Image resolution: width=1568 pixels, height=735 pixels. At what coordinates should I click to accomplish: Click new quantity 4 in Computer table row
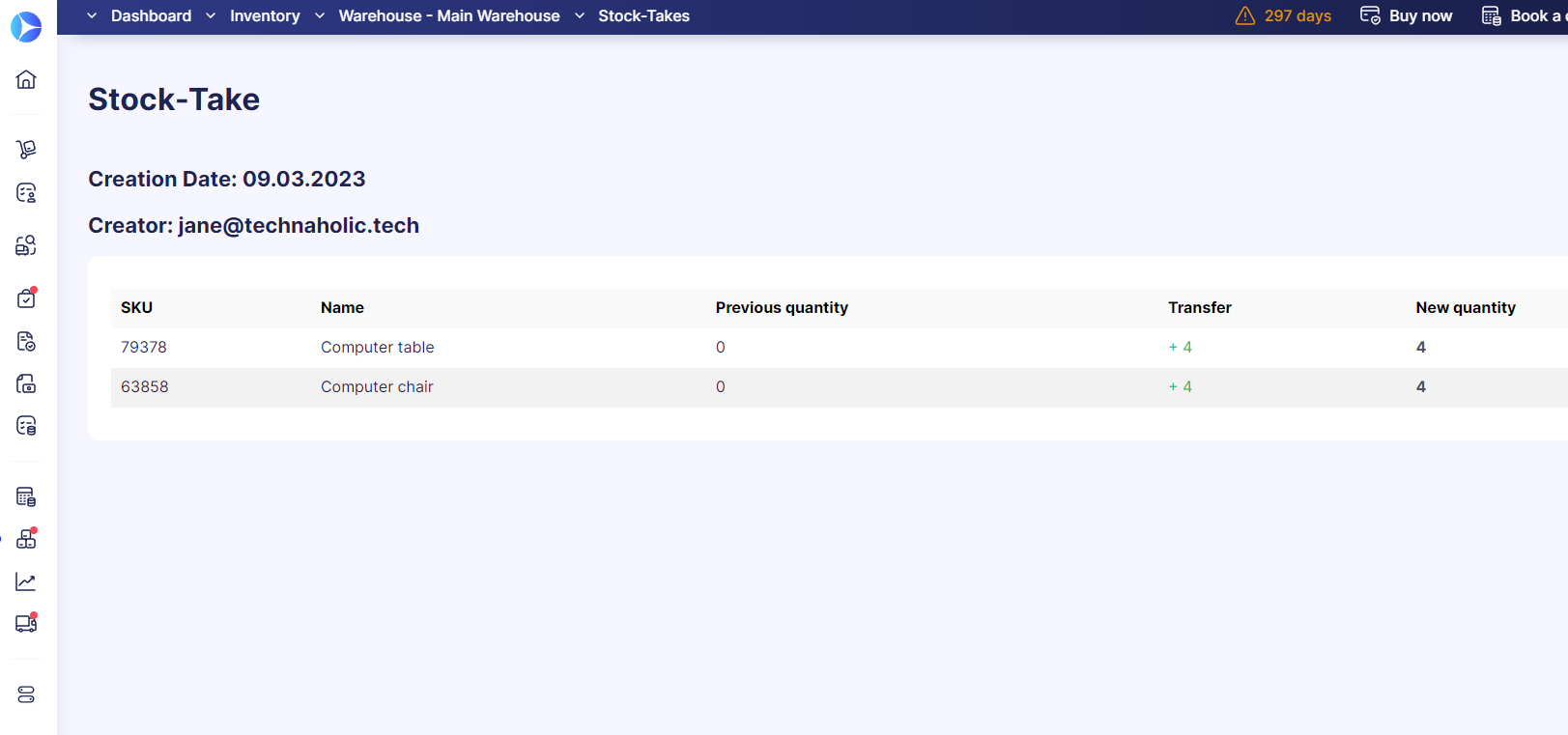click(1421, 347)
